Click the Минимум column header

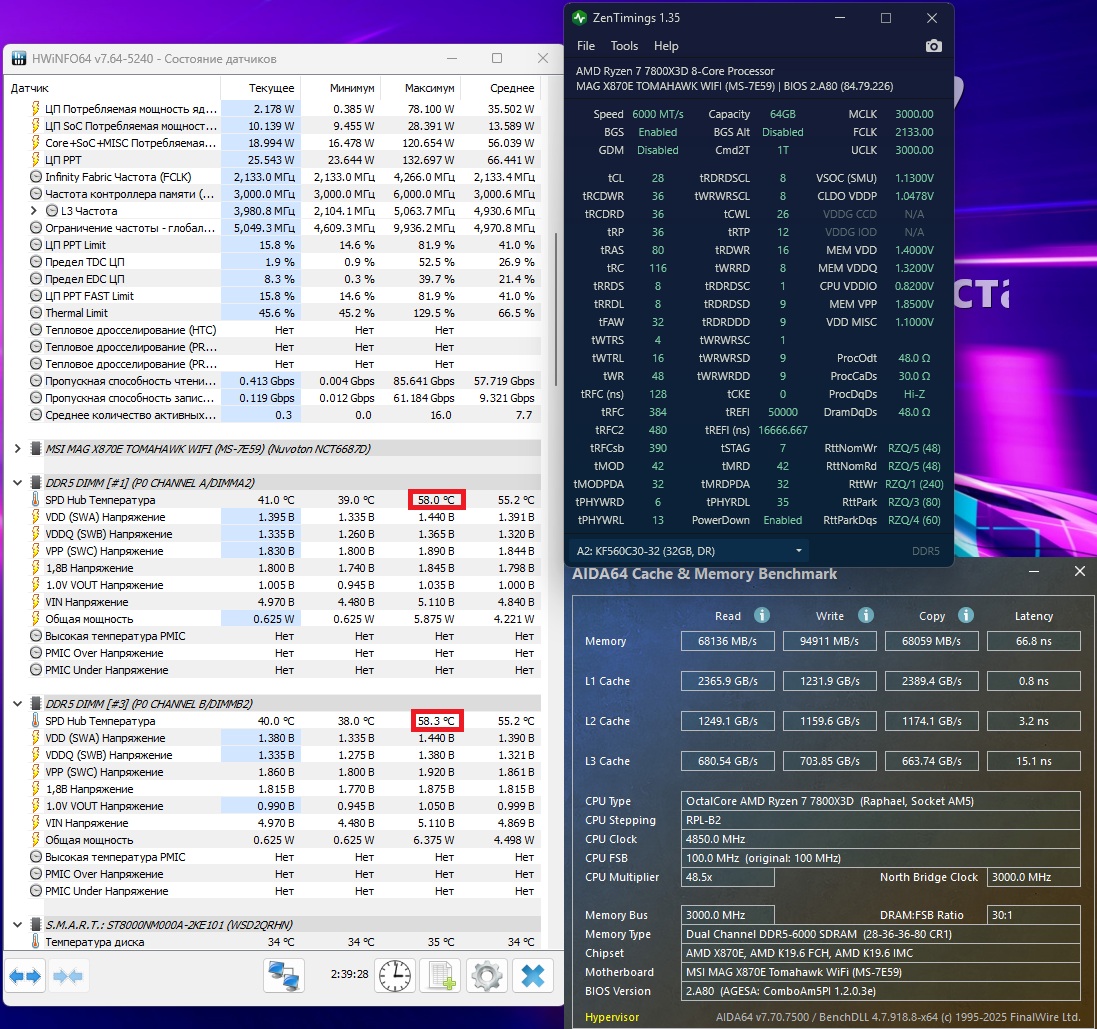click(341, 88)
